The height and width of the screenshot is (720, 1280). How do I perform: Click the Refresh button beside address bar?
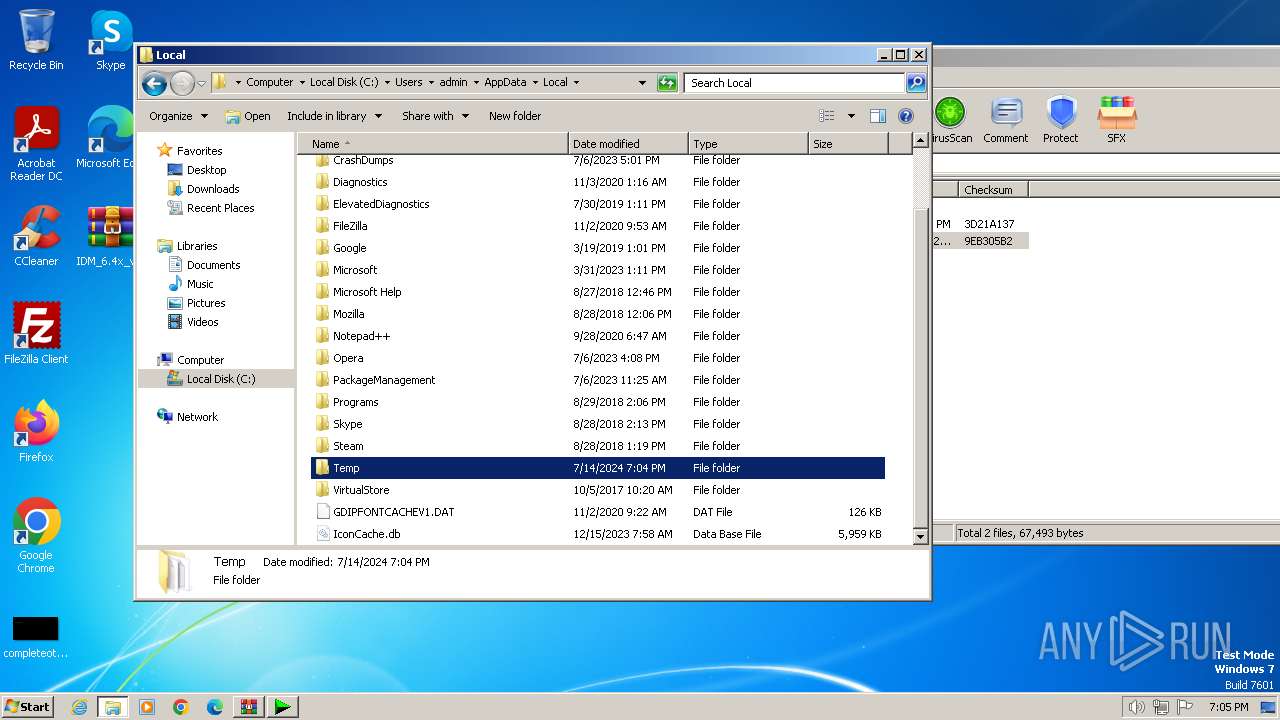click(x=667, y=83)
